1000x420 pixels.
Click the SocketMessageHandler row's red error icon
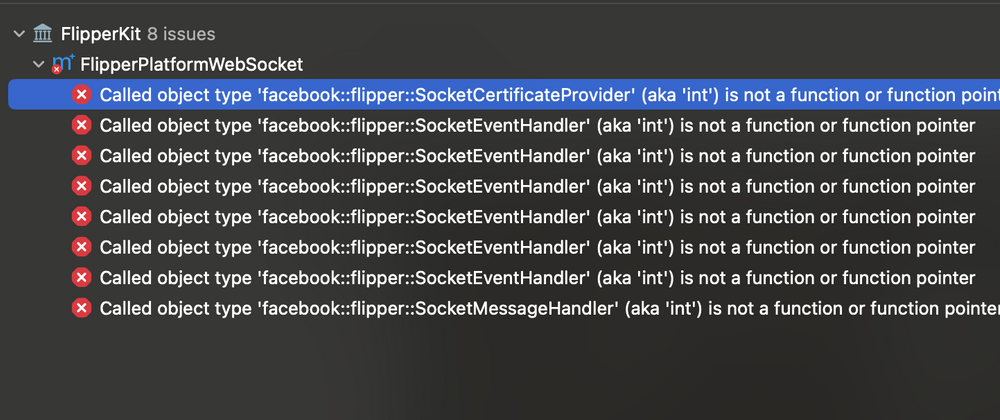[82, 308]
